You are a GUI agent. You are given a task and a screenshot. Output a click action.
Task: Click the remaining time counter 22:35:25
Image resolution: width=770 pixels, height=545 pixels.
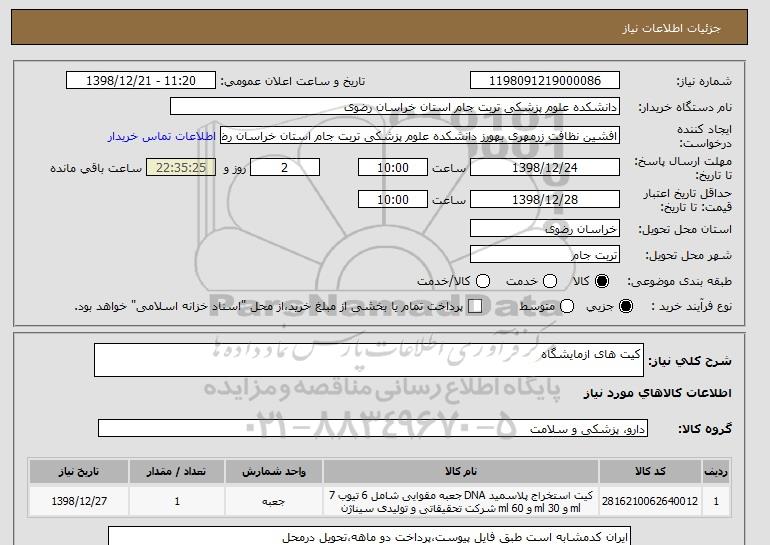(x=181, y=167)
